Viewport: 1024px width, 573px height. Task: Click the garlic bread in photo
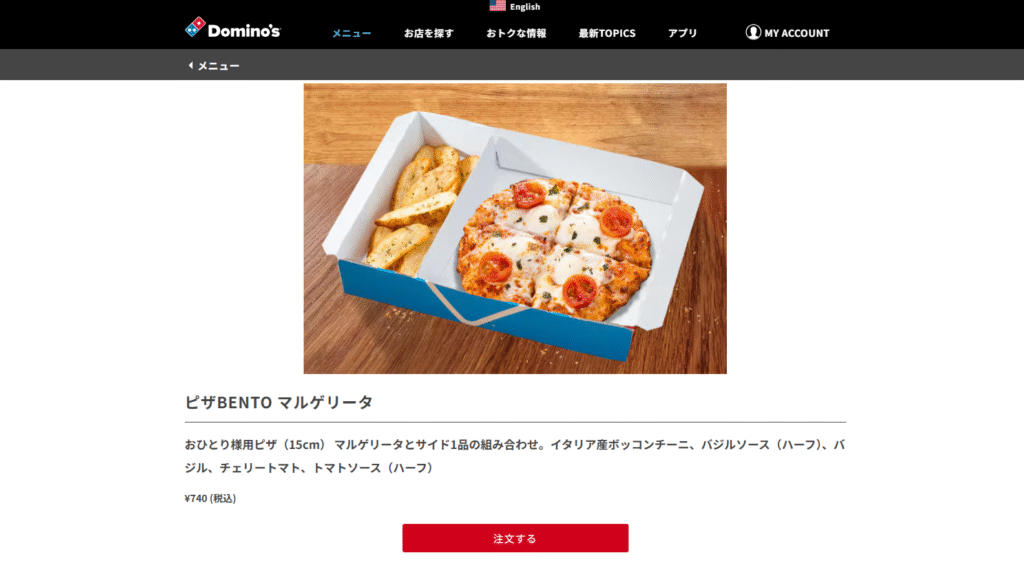[417, 208]
